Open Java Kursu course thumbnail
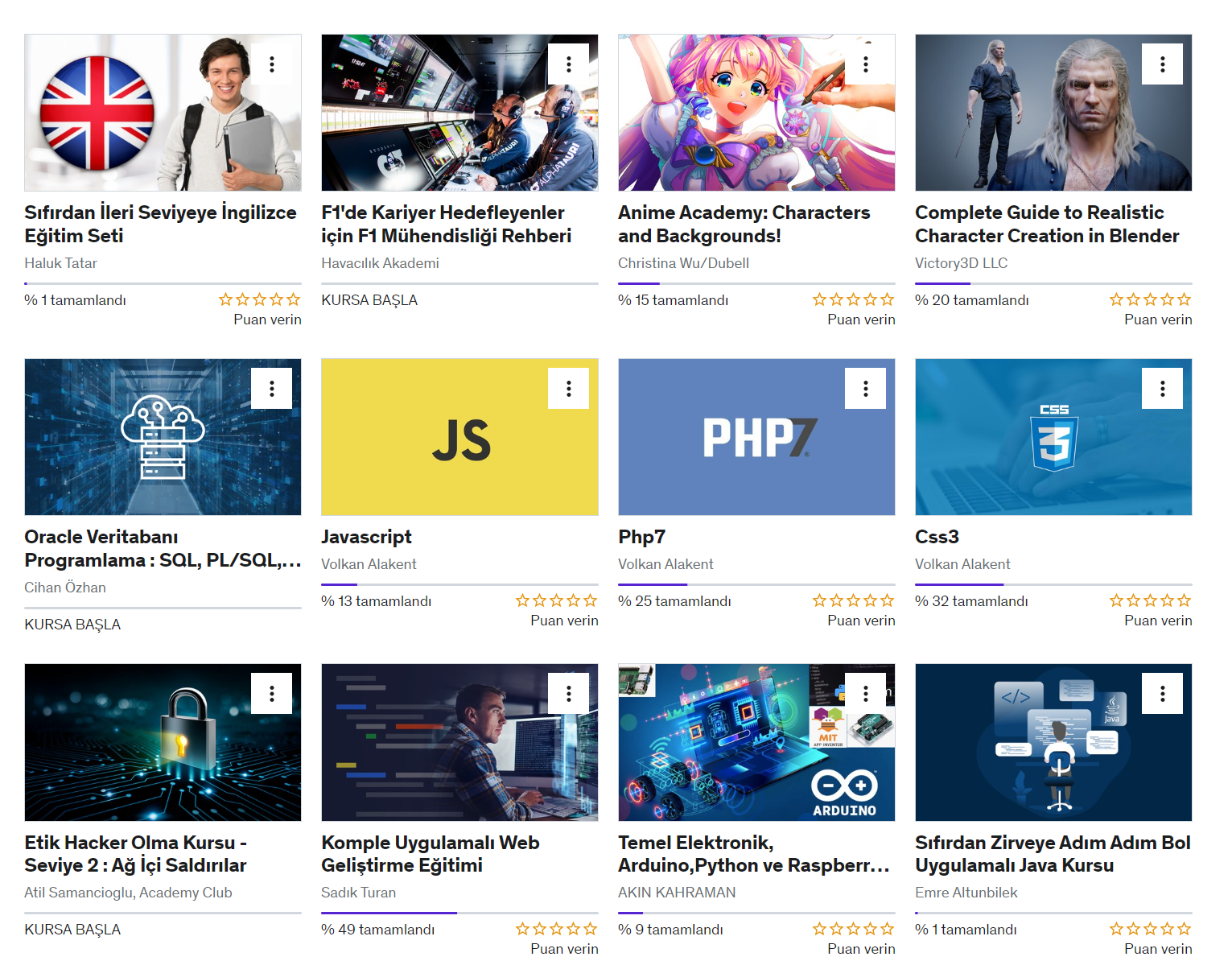The image size is (1232, 961). pyautogui.click(x=1053, y=742)
